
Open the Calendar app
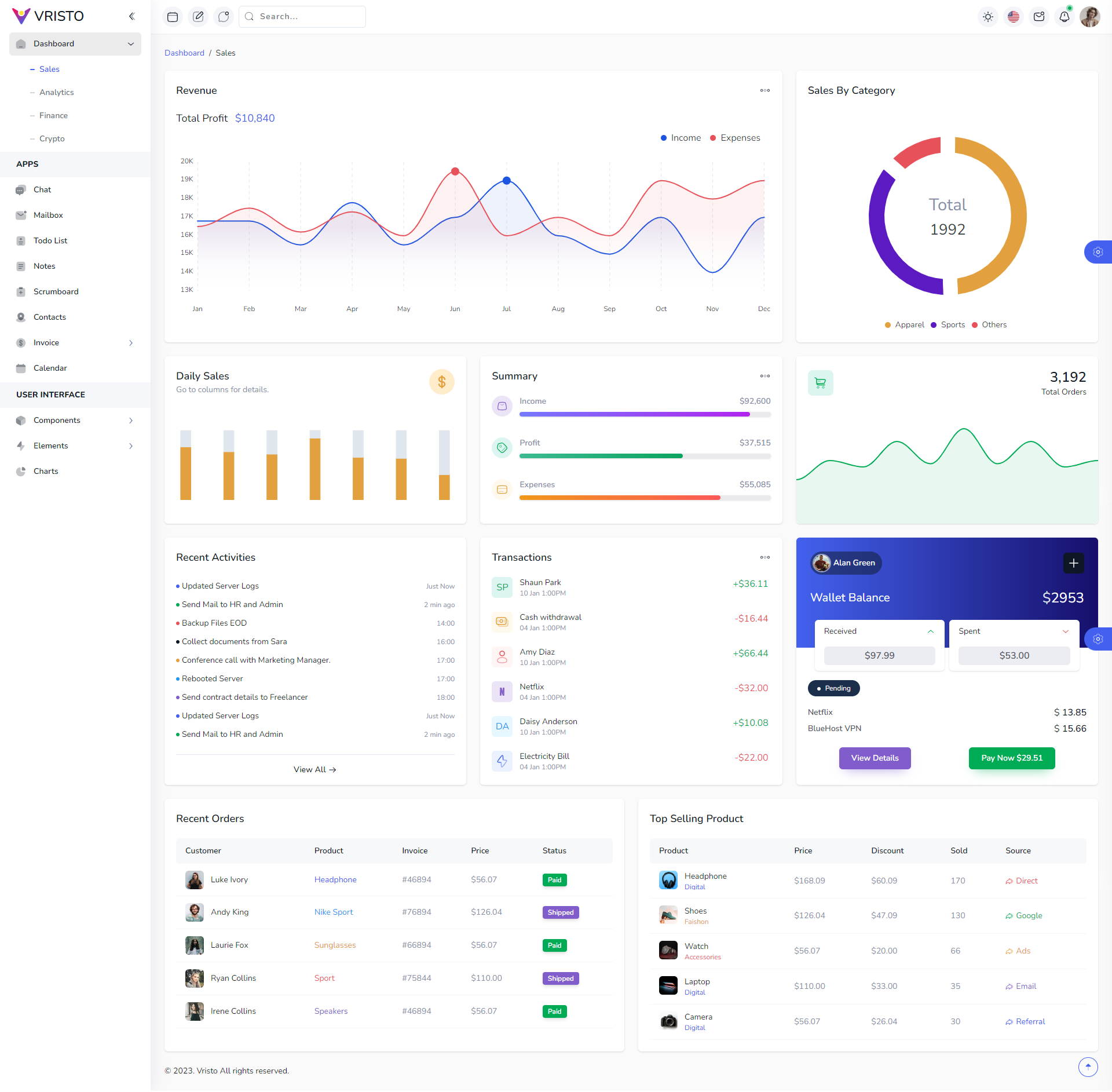pos(51,368)
